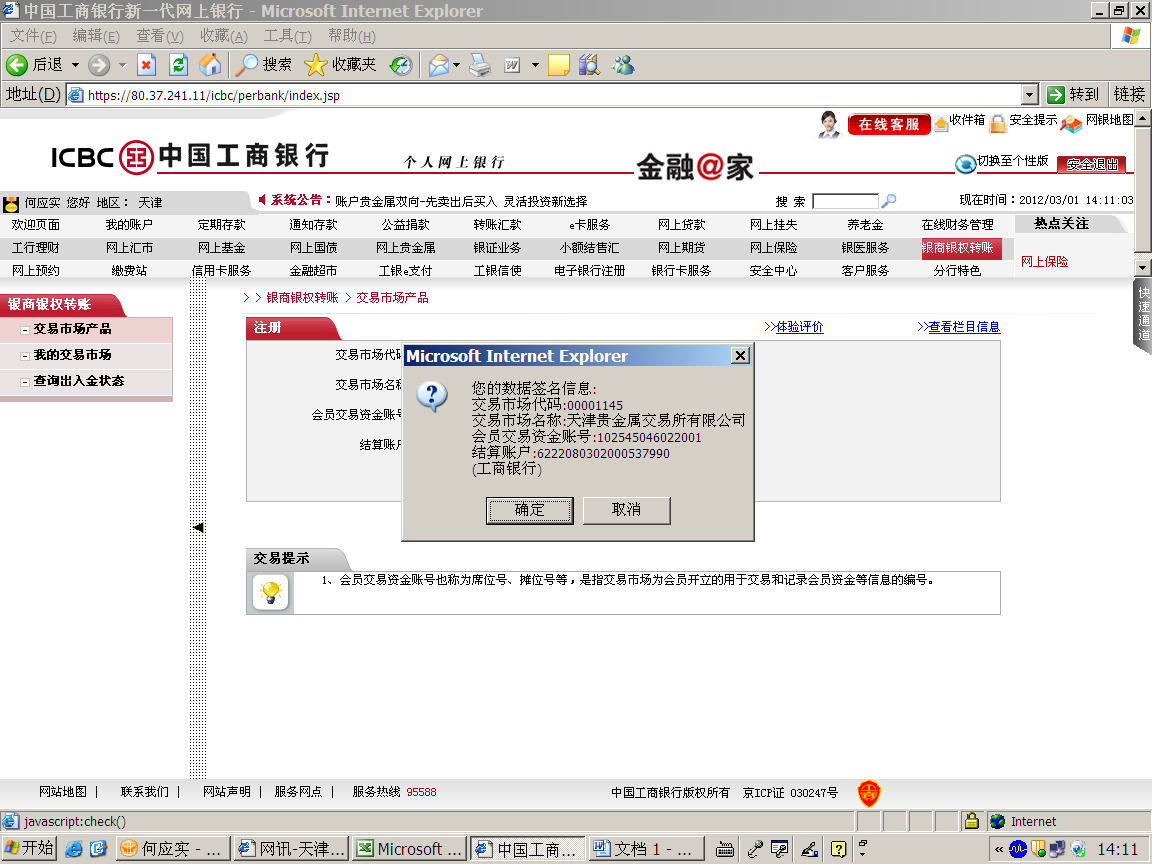Click 取消 in the signature dialog
This screenshot has height=864, width=1152.
[x=626, y=510]
